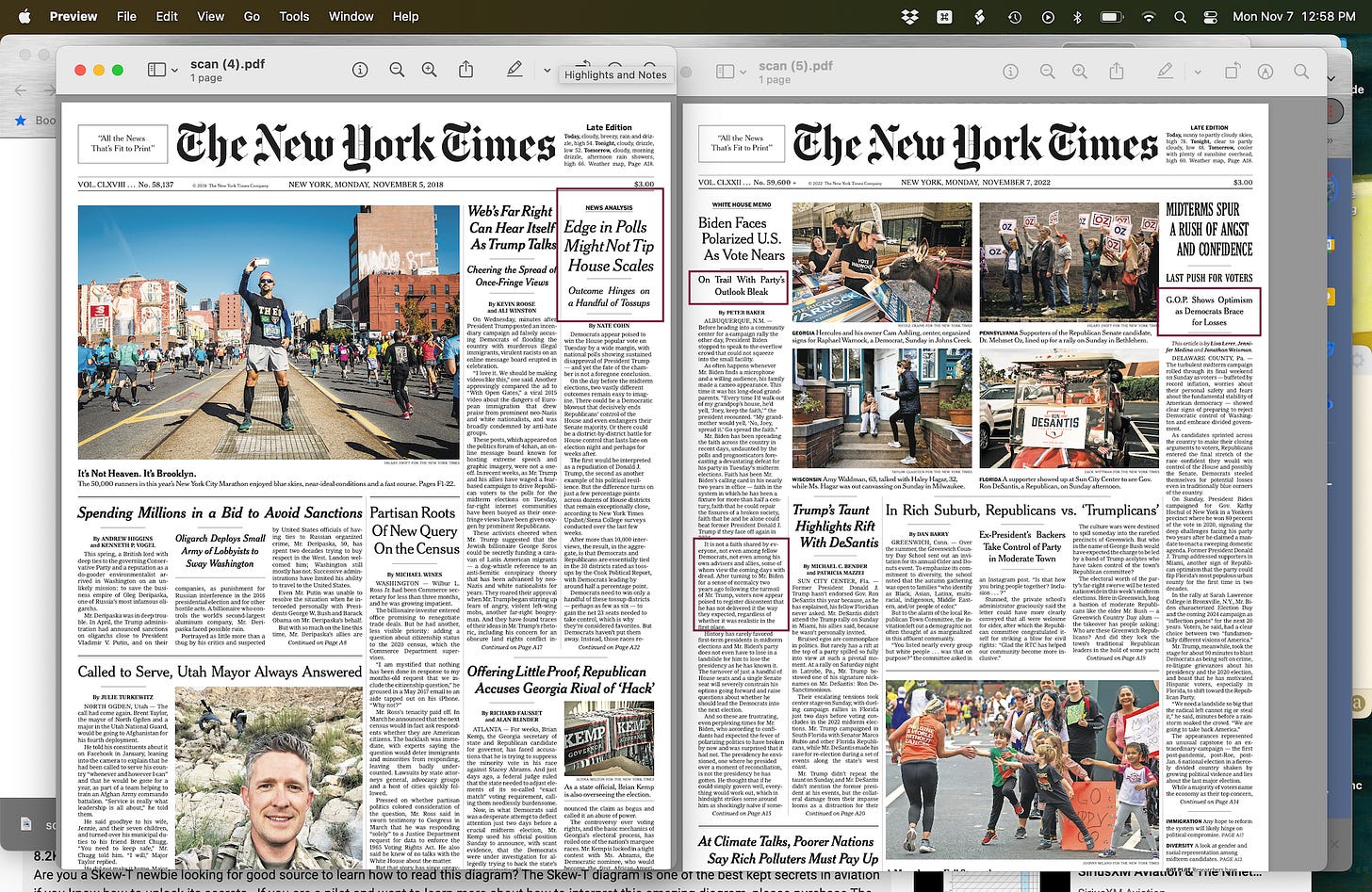This screenshot has width=1372, height=892.
Task: Click "It's Not Heaven. It's Brooklyn." caption
Action: click(x=138, y=474)
